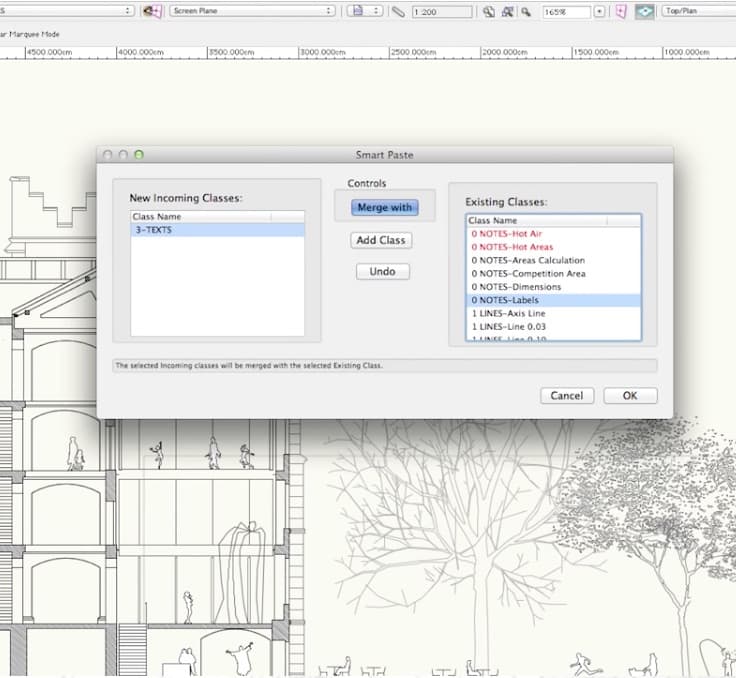Open the zoom percentage stepper button
The image size is (736, 678).
[599, 12]
